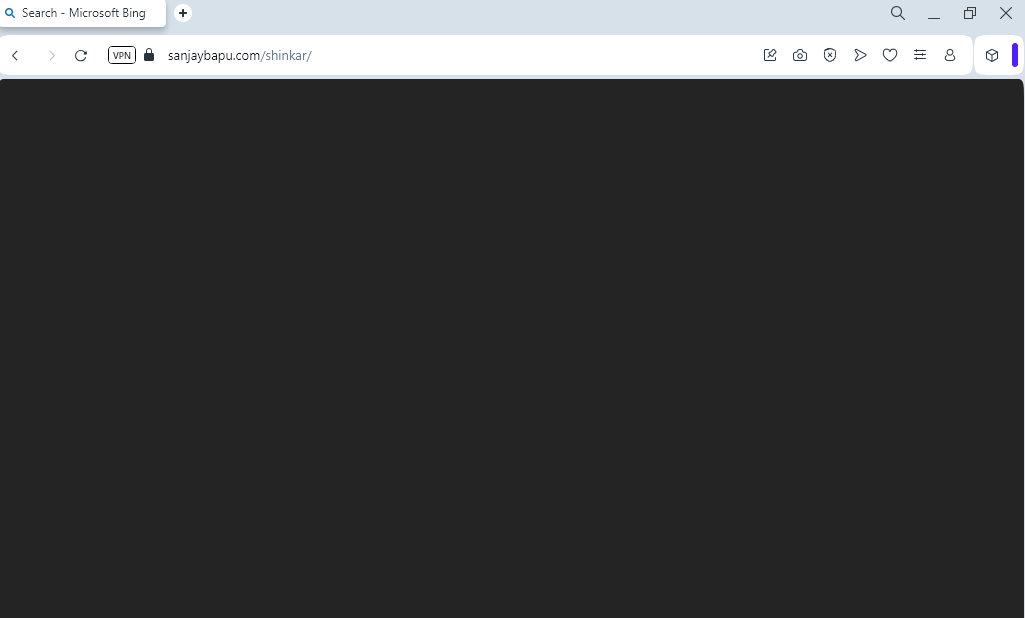This screenshot has height=618, width=1025.
Task: Go back to the previous page
Action: (15, 56)
